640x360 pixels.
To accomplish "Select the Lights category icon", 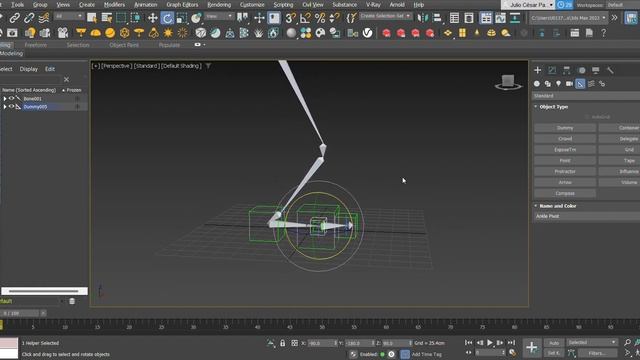I will tap(558, 84).
